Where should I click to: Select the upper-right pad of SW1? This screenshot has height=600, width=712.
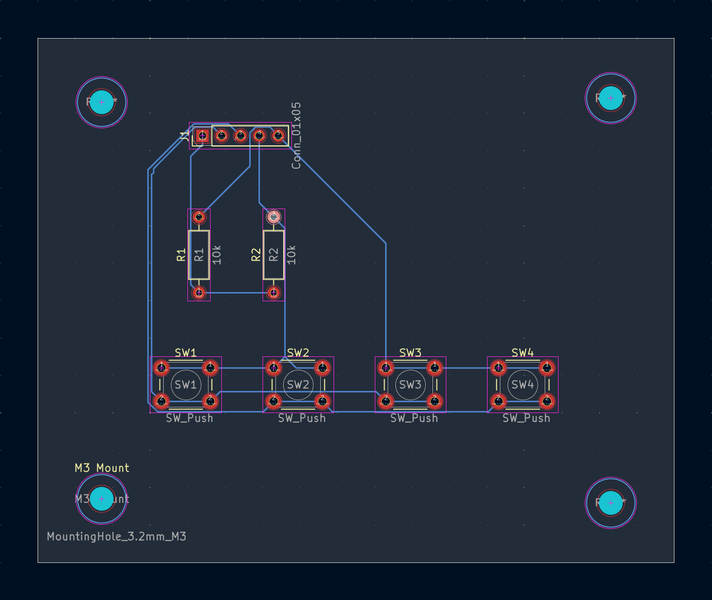(210, 368)
